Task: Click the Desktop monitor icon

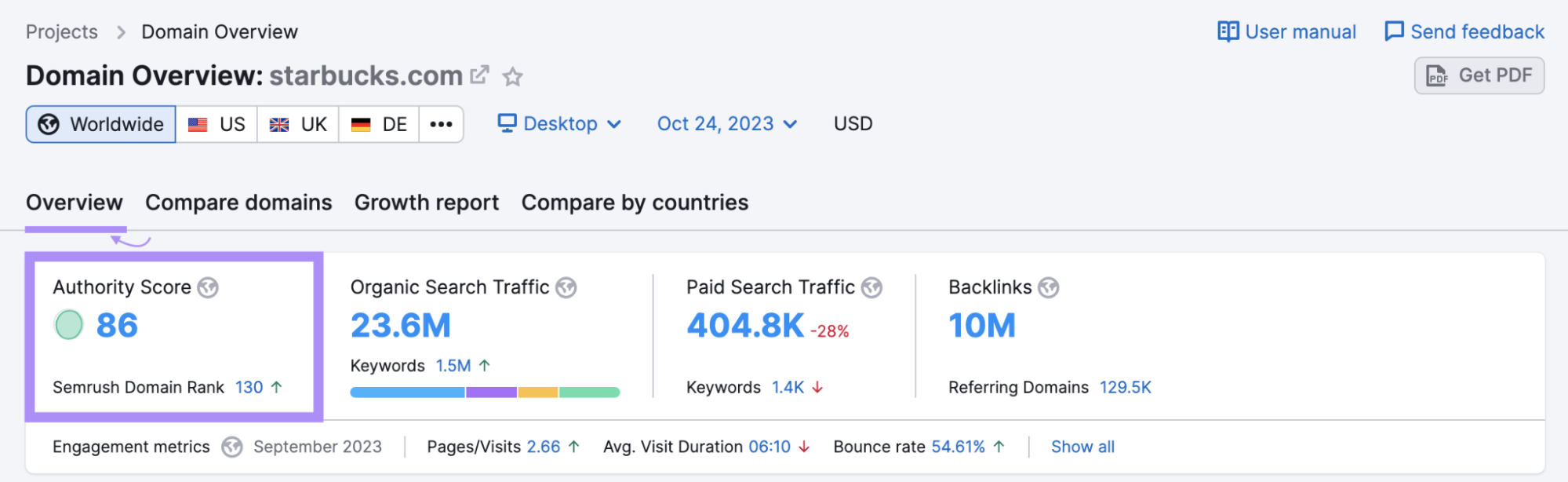Action: click(x=507, y=123)
